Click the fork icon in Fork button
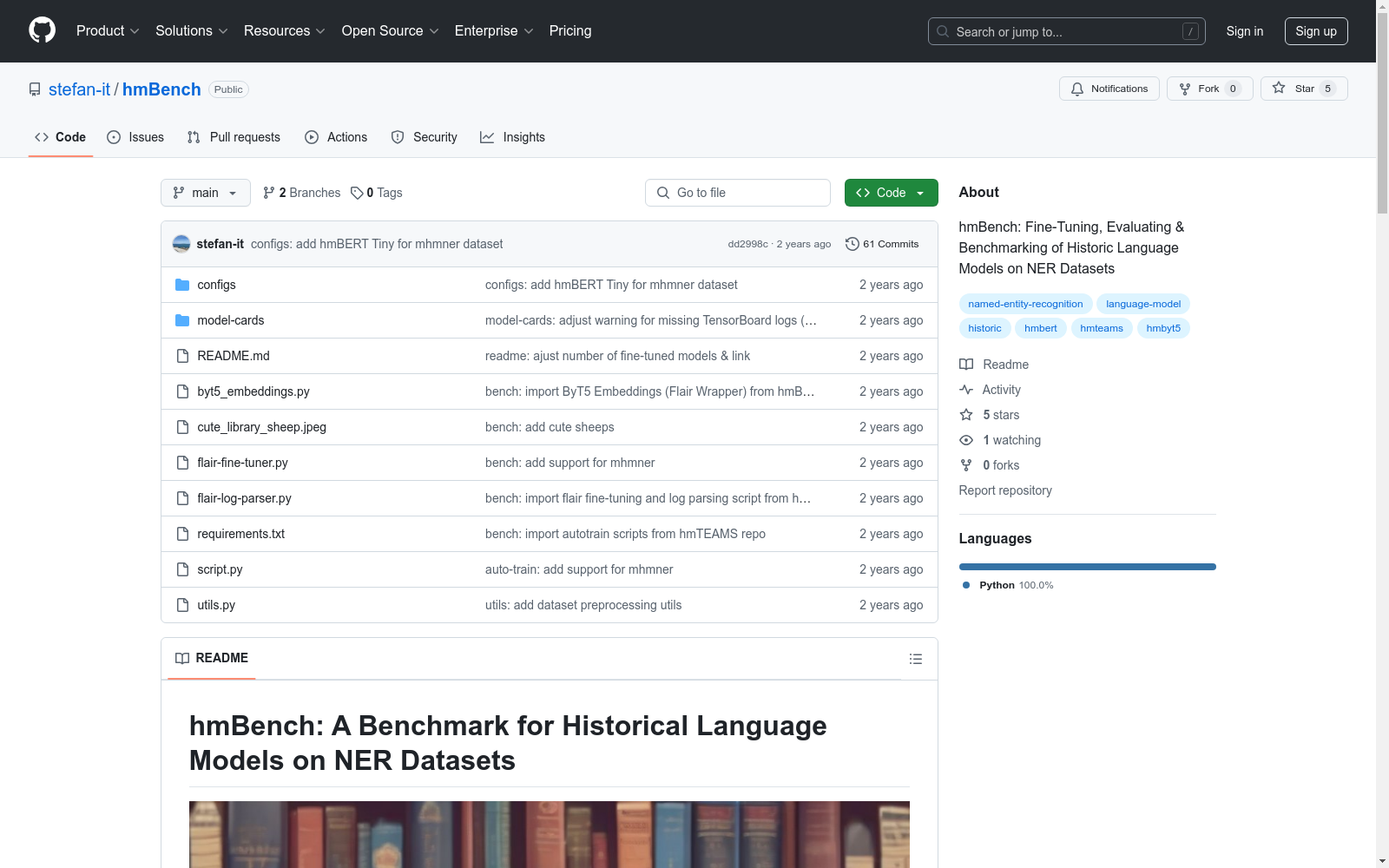The width and height of the screenshot is (1389, 868). [x=1185, y=89]
